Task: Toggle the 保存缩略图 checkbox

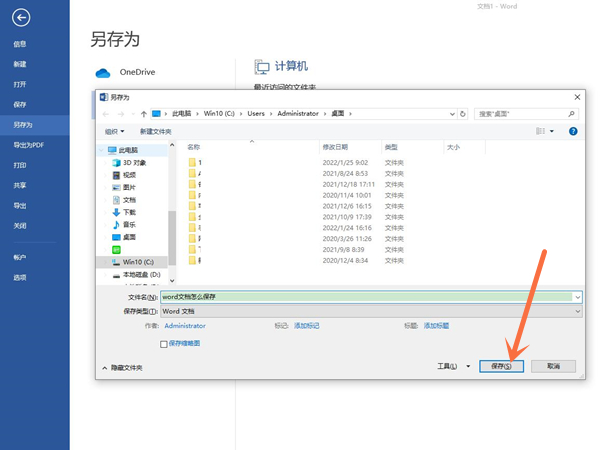Action: pyautogui.click(x=164, y=344)
